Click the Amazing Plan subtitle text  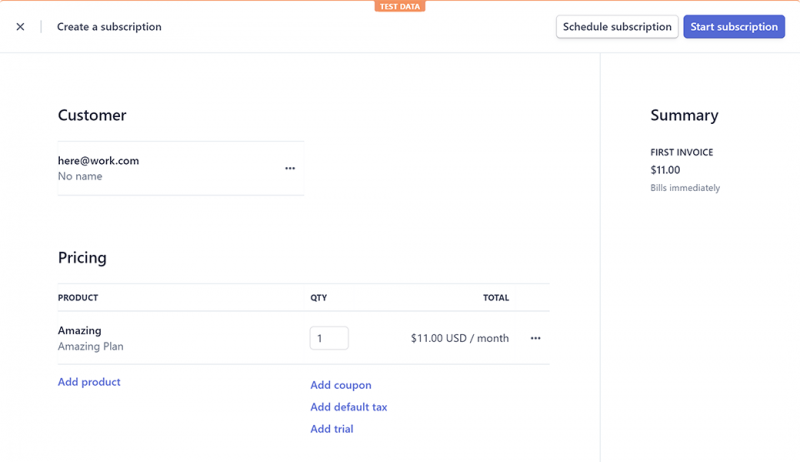click(x=90, y=347)
